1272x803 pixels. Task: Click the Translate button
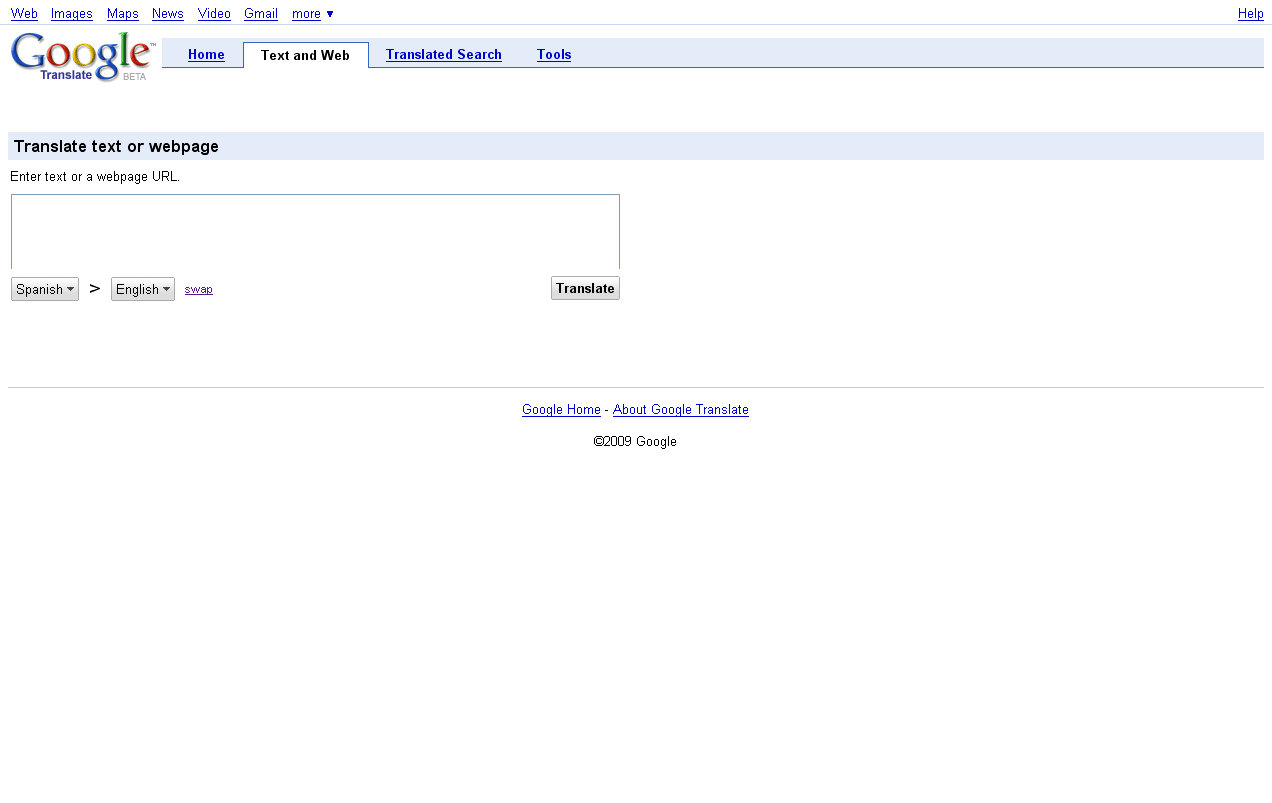585,288
